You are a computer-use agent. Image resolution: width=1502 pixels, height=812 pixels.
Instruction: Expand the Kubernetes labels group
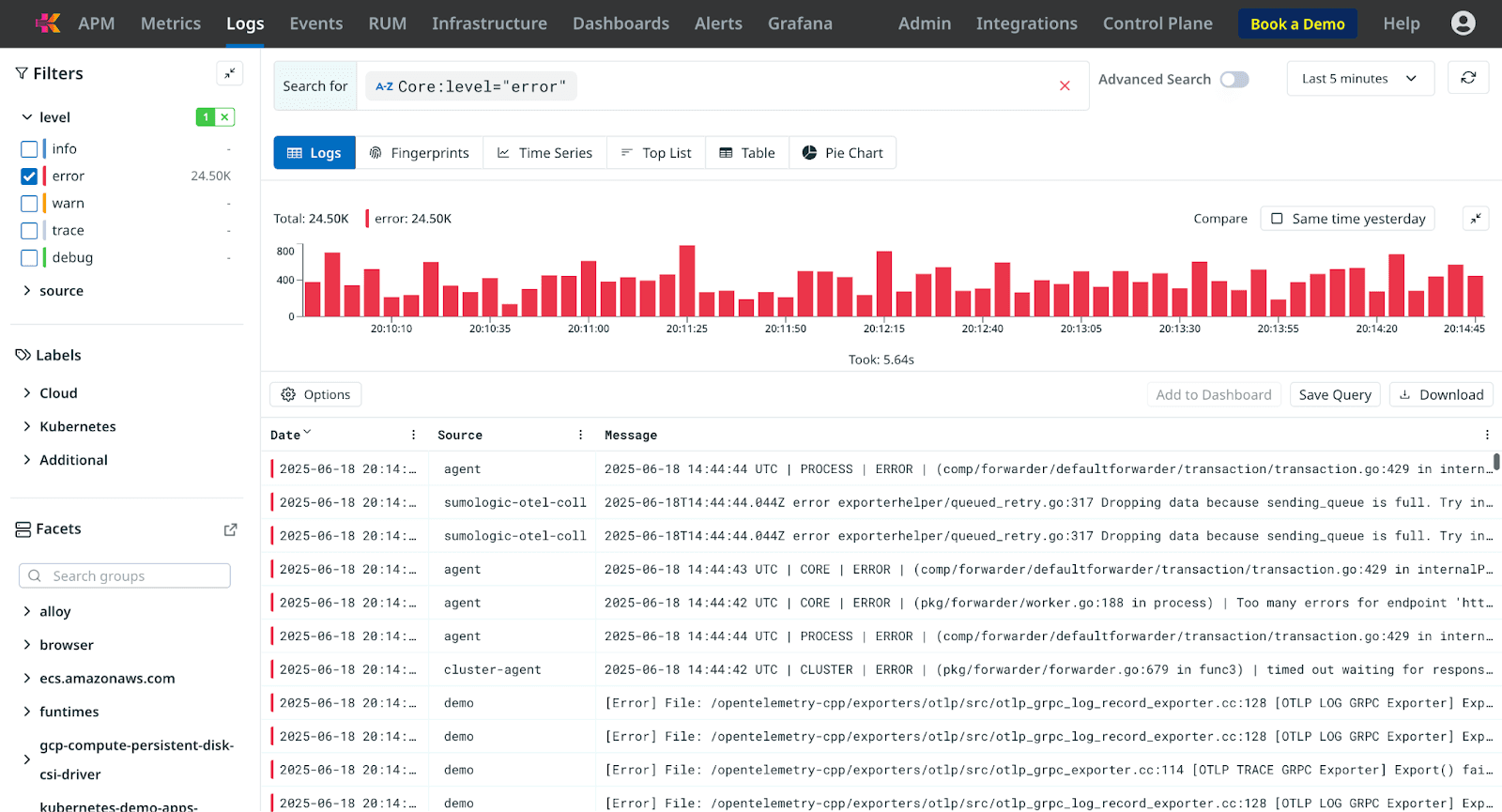click(x=27, y=426)
